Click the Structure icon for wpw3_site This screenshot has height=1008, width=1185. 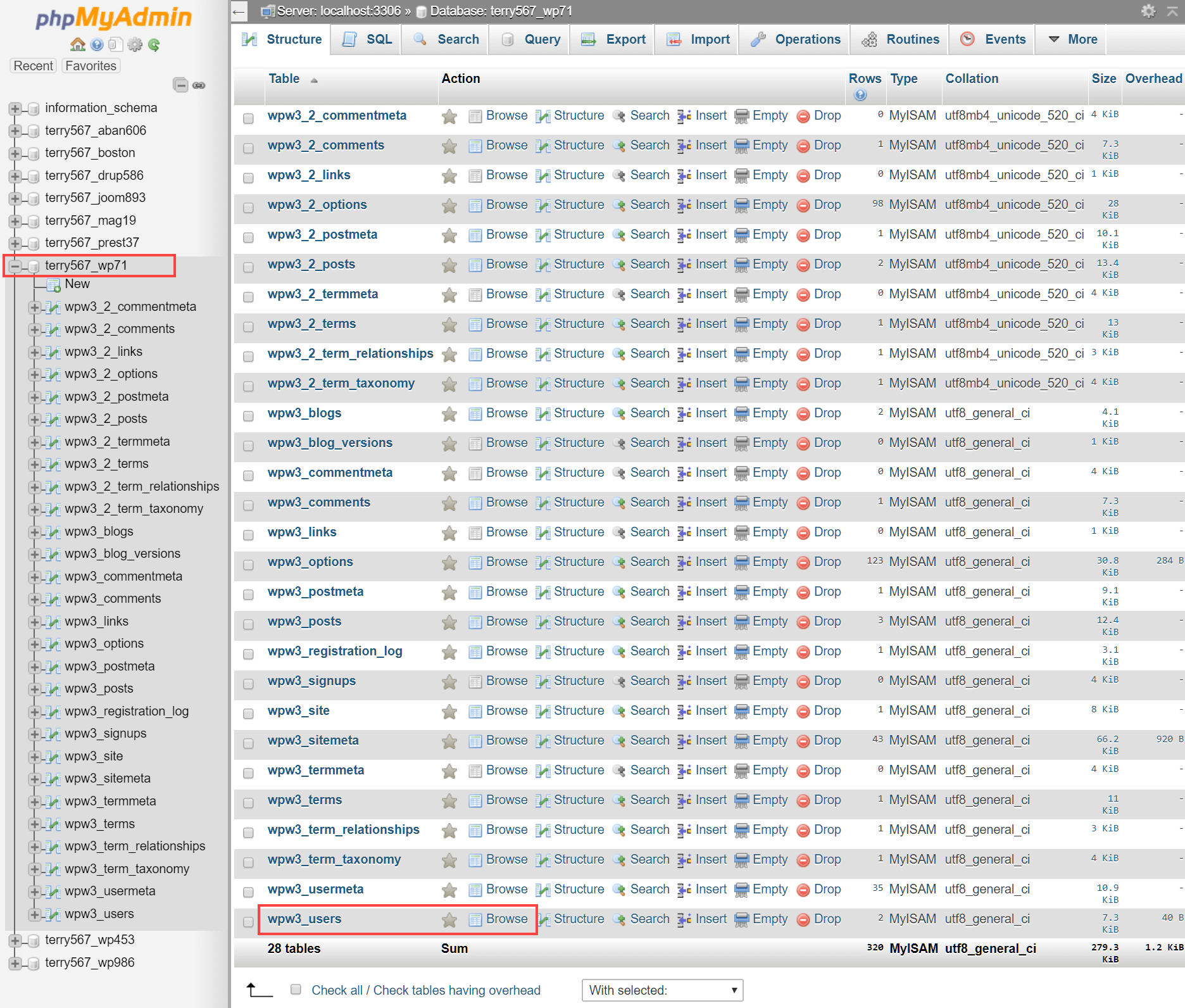click(542, 712)
